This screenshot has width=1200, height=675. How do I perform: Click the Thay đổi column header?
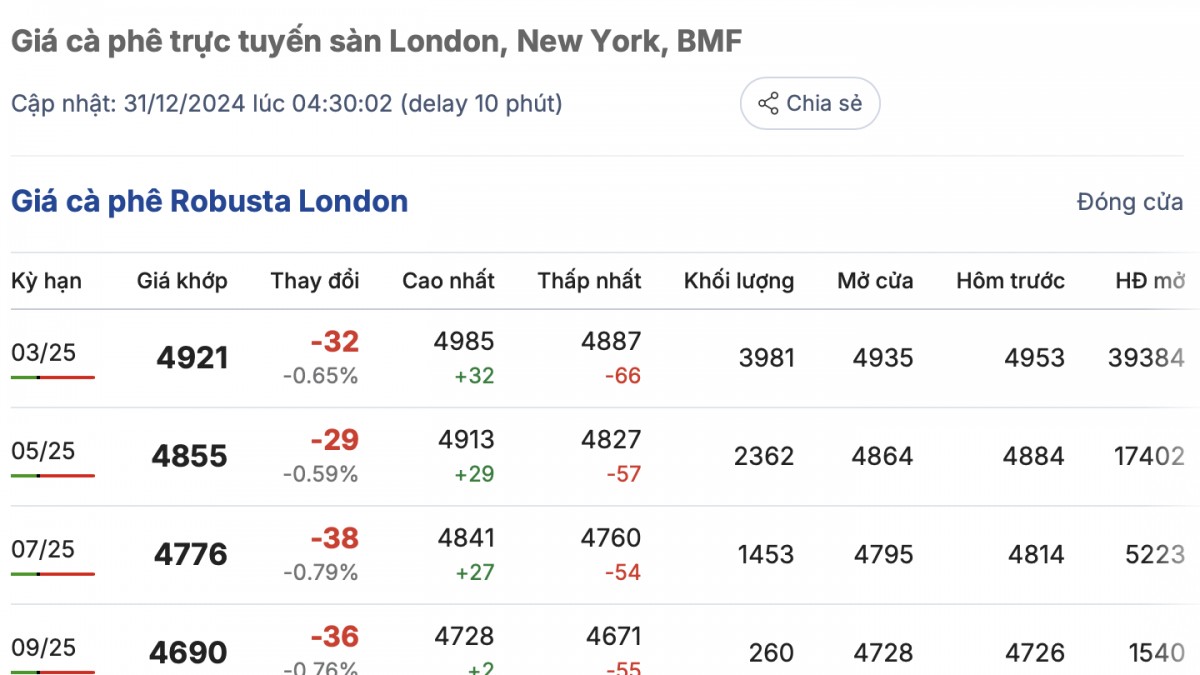pos(315,281)
